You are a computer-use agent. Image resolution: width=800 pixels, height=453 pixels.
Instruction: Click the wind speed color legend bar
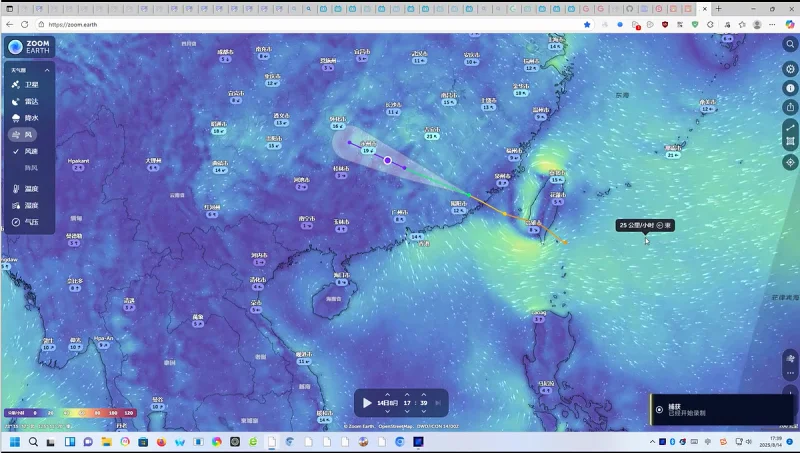(72, 412)
